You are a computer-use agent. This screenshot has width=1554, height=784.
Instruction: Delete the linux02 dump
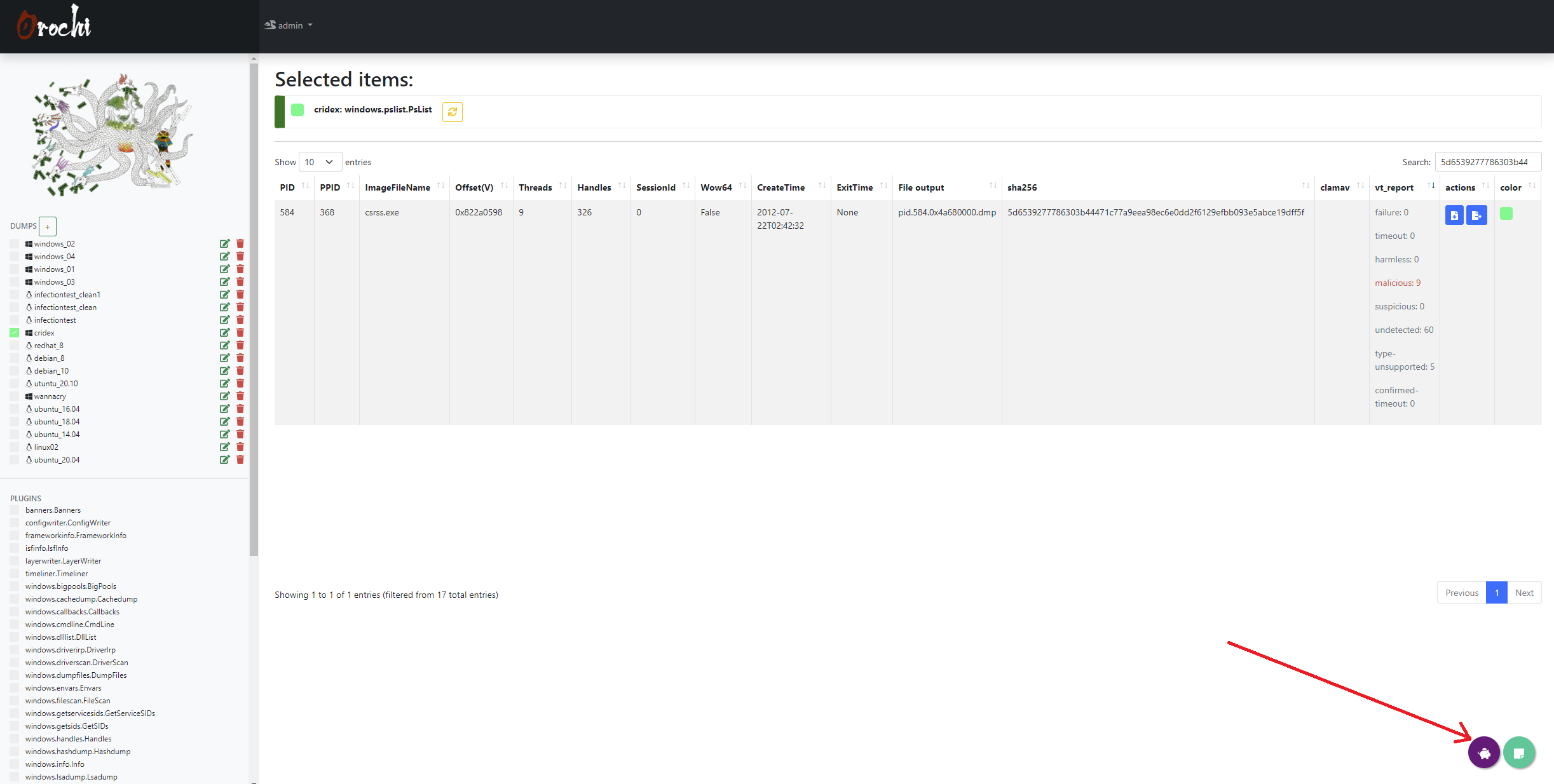pos(240,447)
